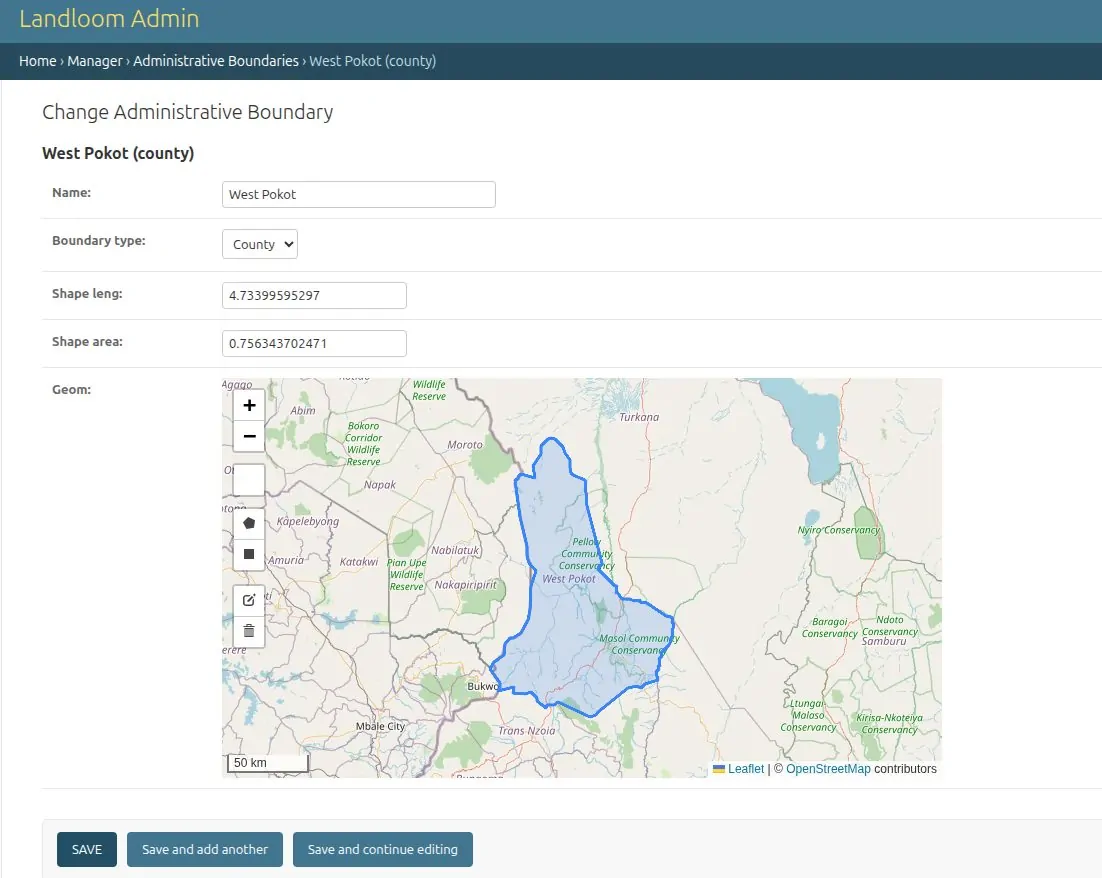This screenshot has width=1102, height=878.
Task: Click the zoom in icon on the map
Action: tap(248, 405)
